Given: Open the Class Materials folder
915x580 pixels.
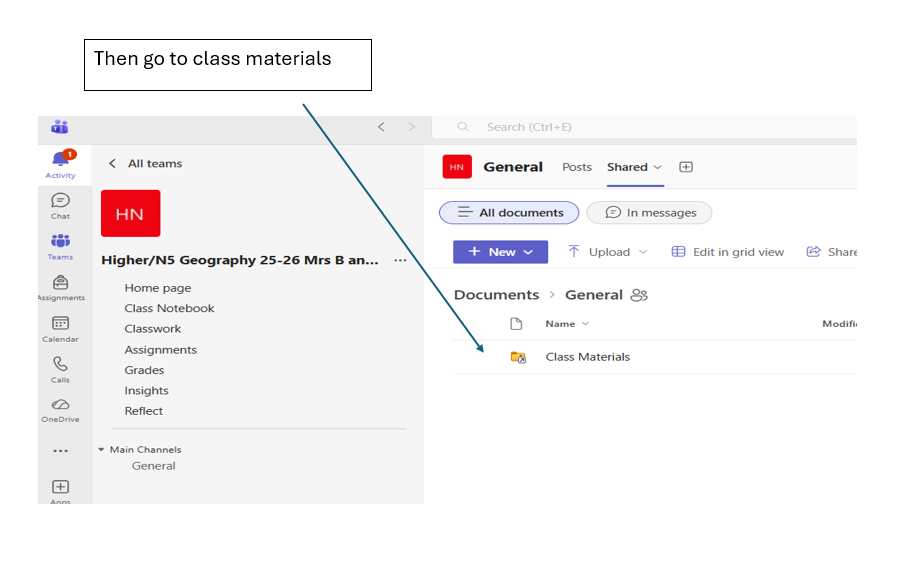Looking at the screenshot, I should pyautogui.click(x=587, y=357).
